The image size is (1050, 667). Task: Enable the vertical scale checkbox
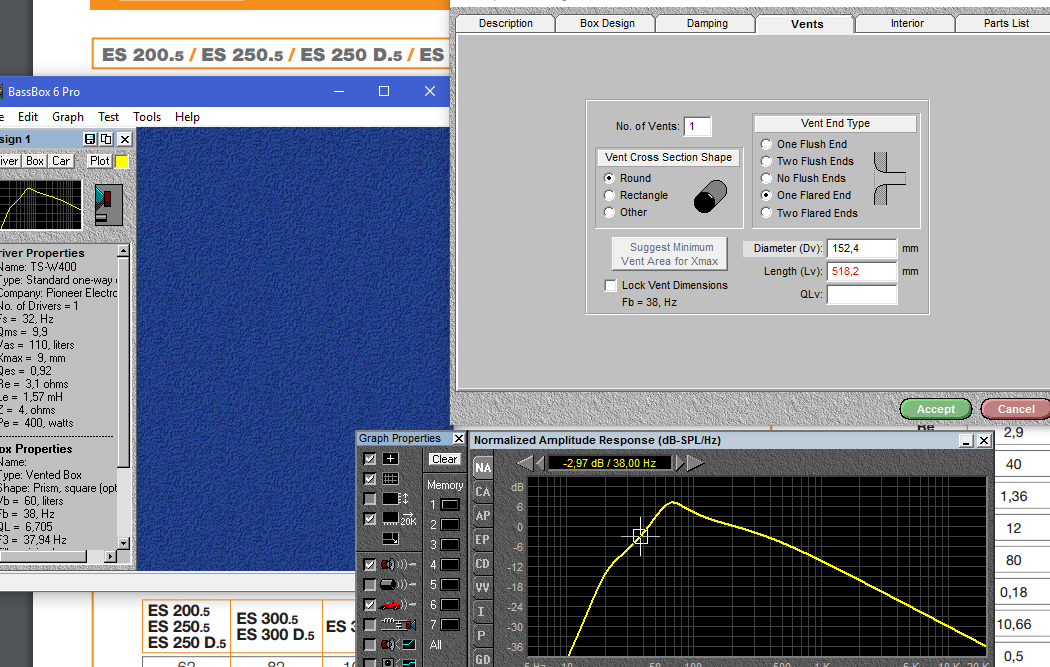coord(370,499)
